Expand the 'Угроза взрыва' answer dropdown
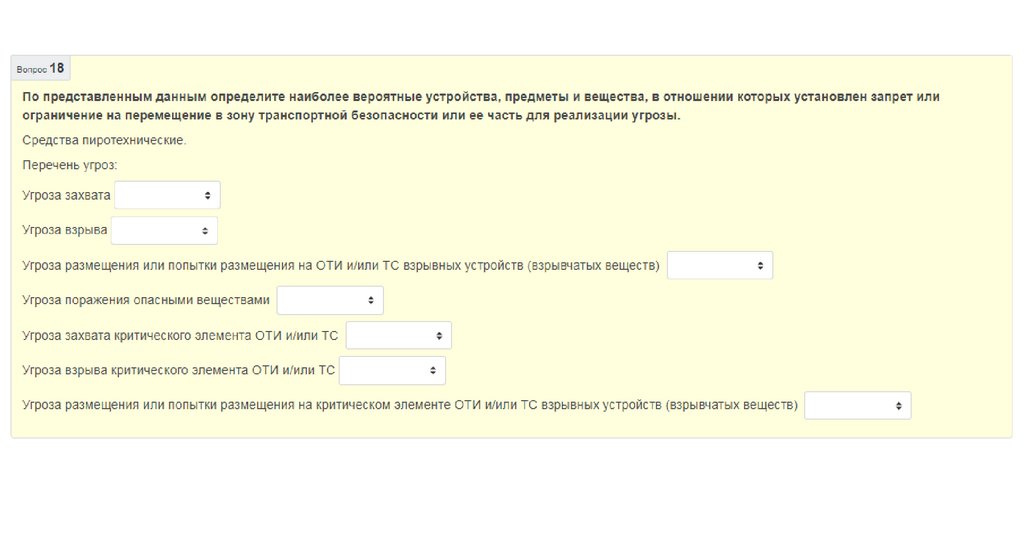Viewport: 1024px width, 556px height. [x=164, y=231]
